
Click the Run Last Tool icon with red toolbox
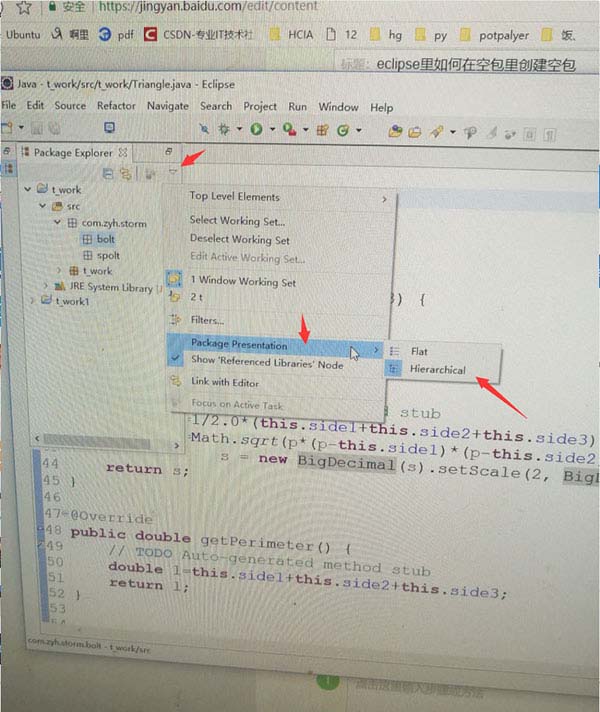[x=289, y=130]
